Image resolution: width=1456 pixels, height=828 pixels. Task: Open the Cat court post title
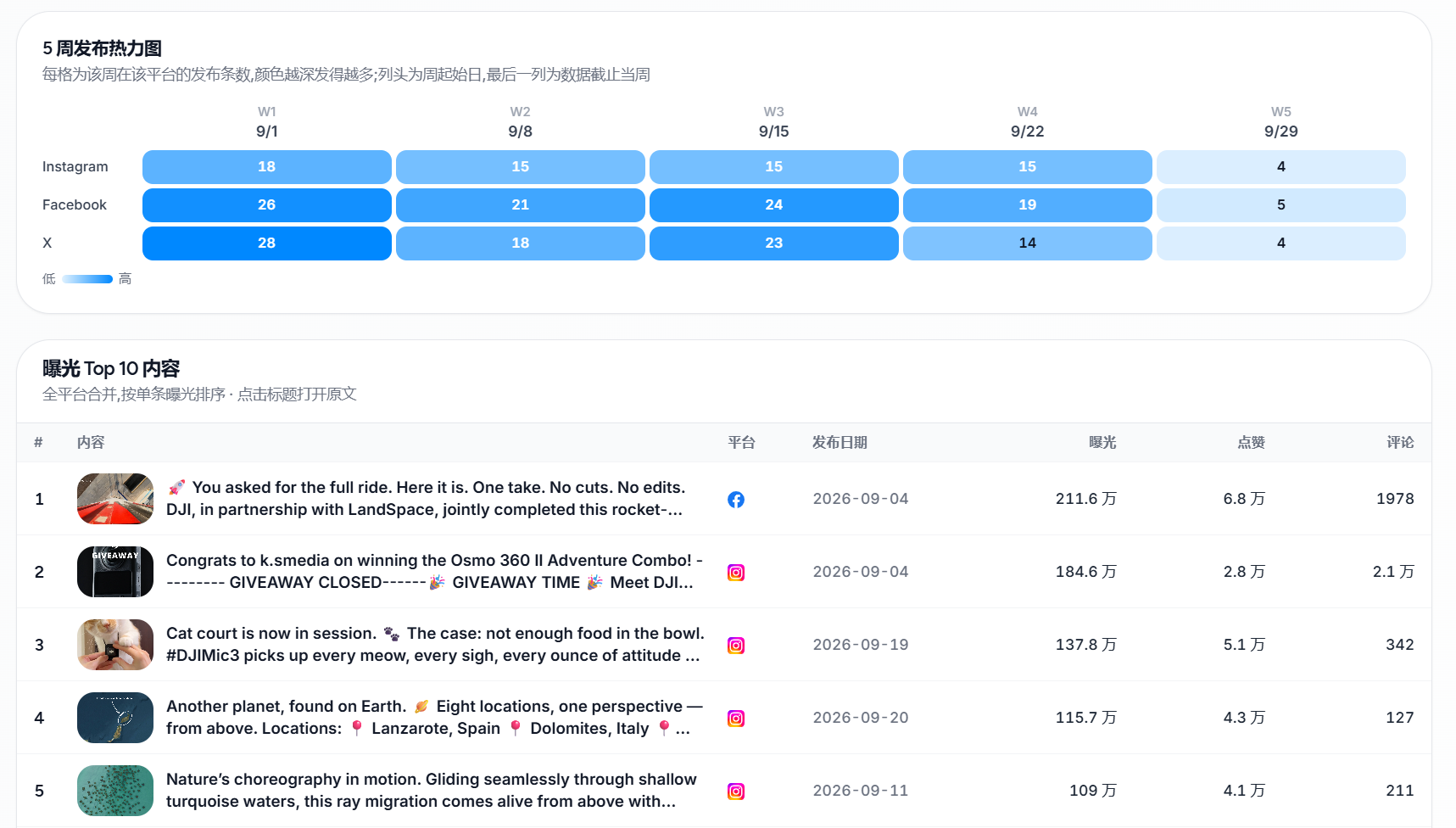(x=435, y=645)
